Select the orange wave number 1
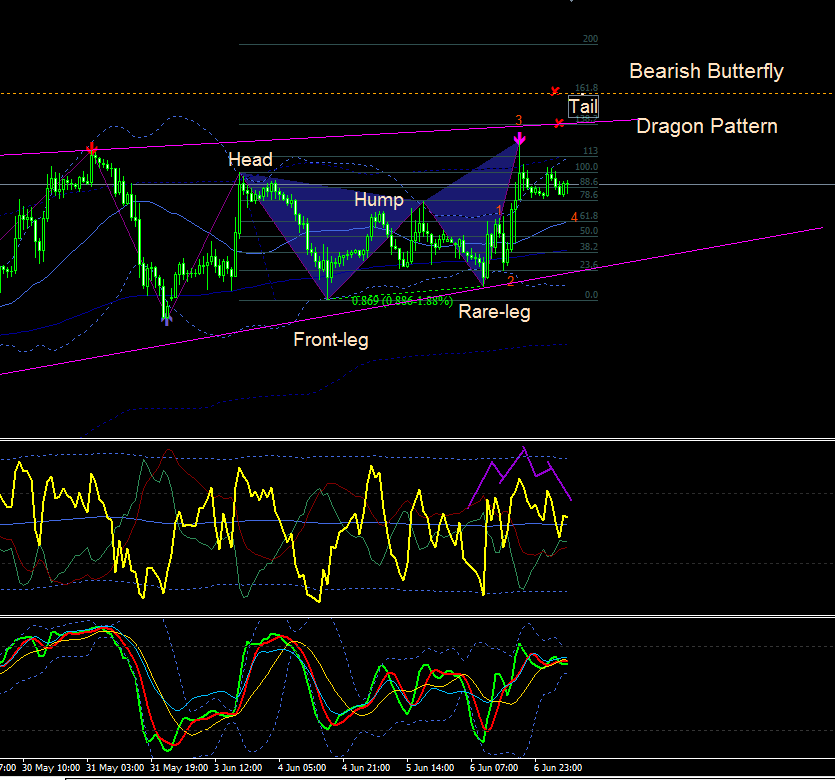The width and height of the screenshot is (835, 780). click(499, 210)
